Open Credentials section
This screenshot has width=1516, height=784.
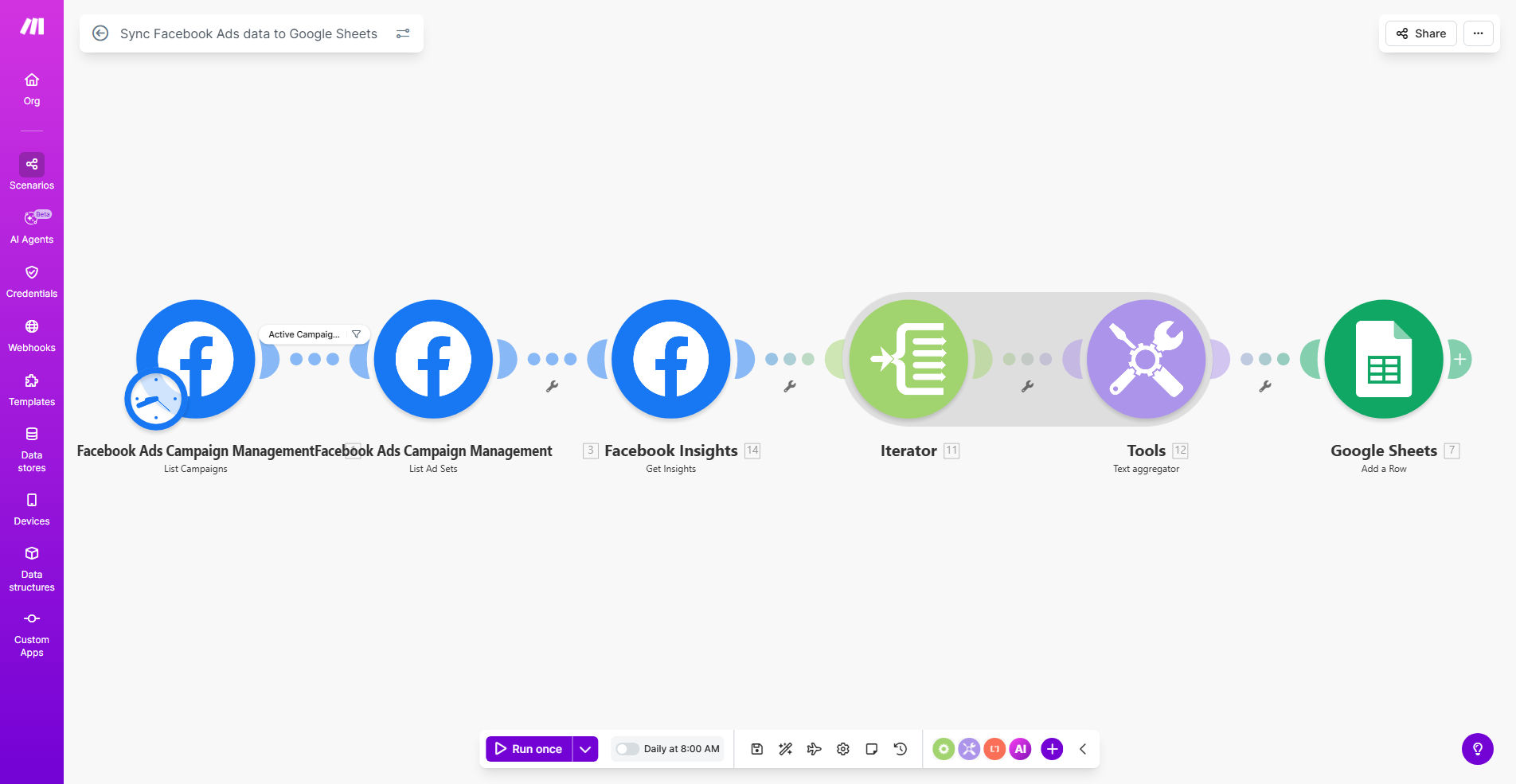(32, 282)
